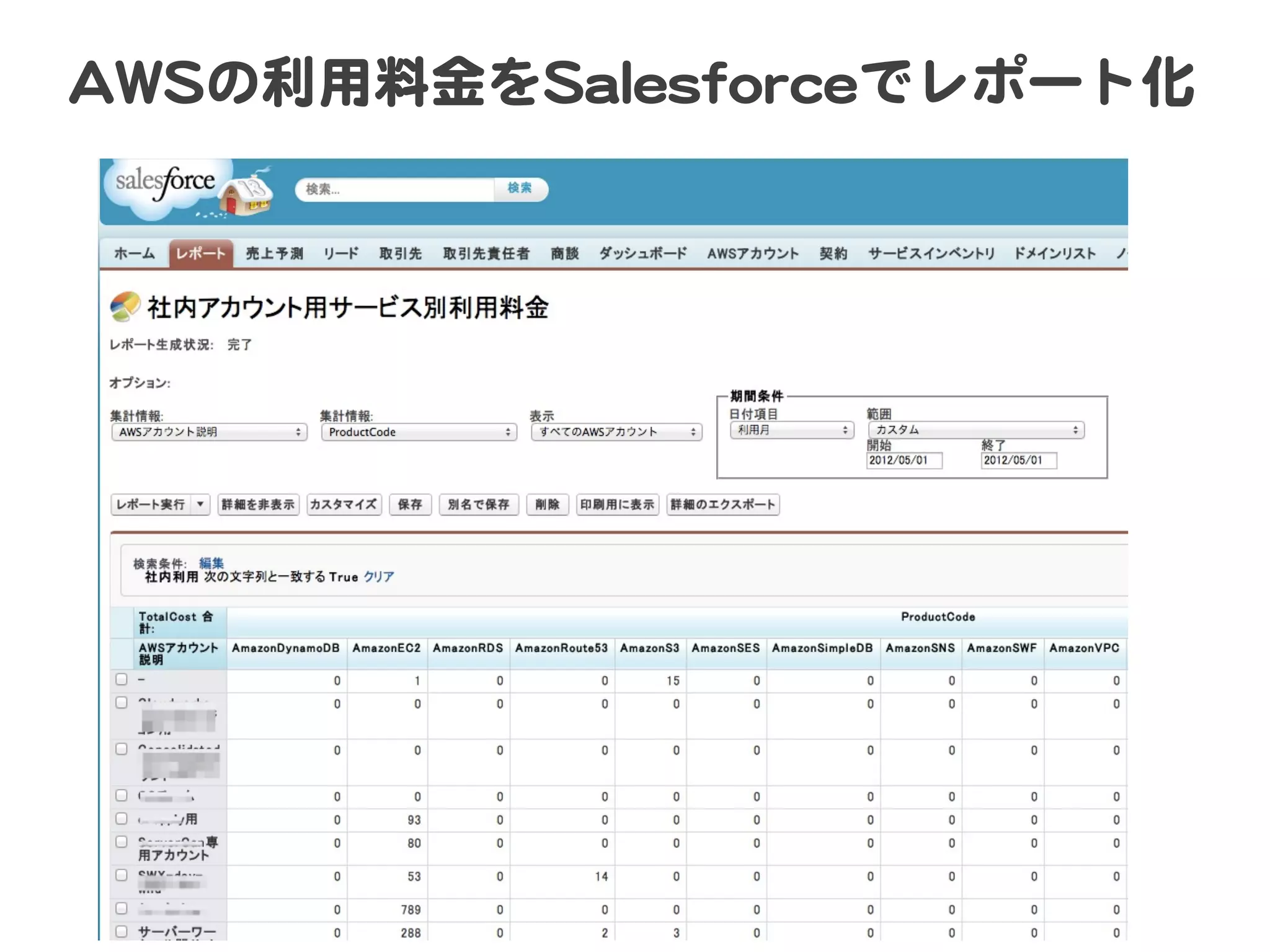Screen dimensions: 1270x952
Task: Tick the checkbox in the row with 789
Action: 122,908
